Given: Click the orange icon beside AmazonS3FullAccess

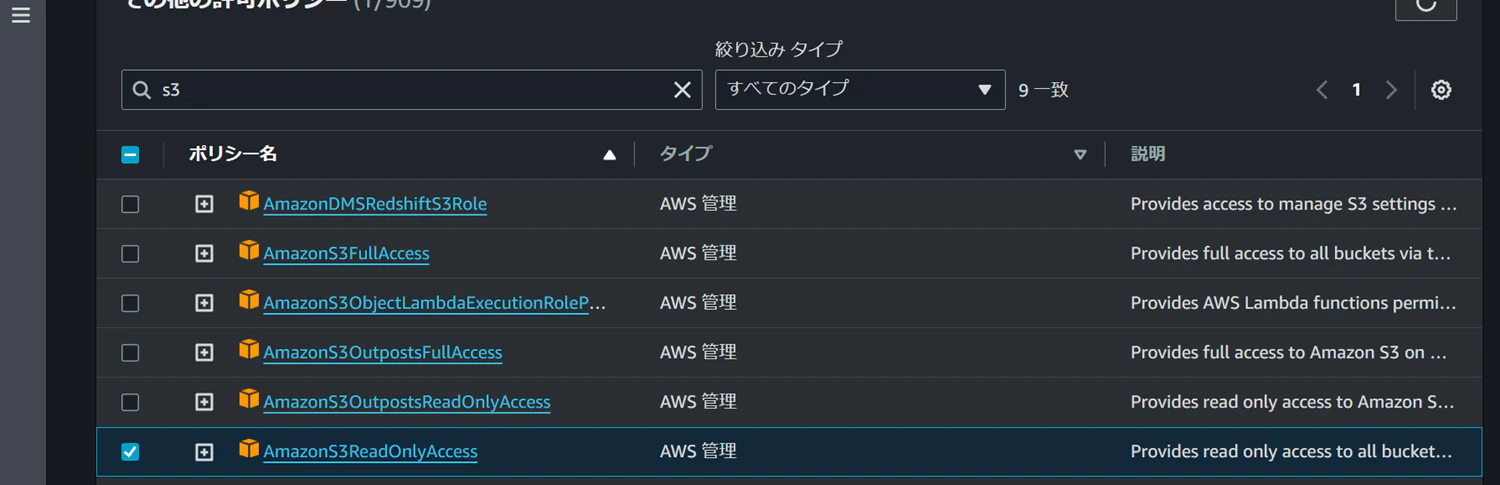Looking at the screenshot, I should (x=249, y=251).
